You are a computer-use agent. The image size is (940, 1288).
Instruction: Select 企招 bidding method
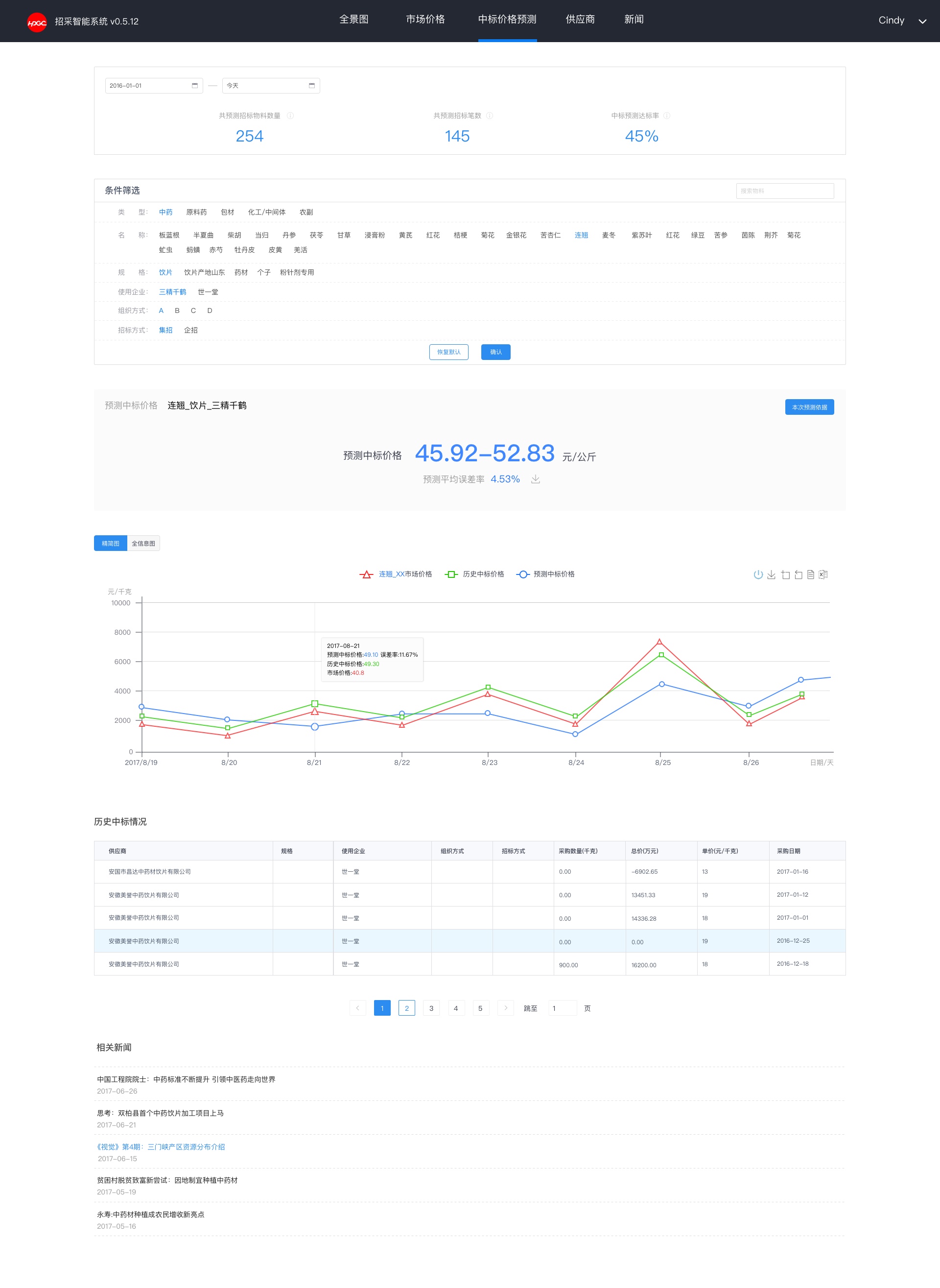click(190, 330)
